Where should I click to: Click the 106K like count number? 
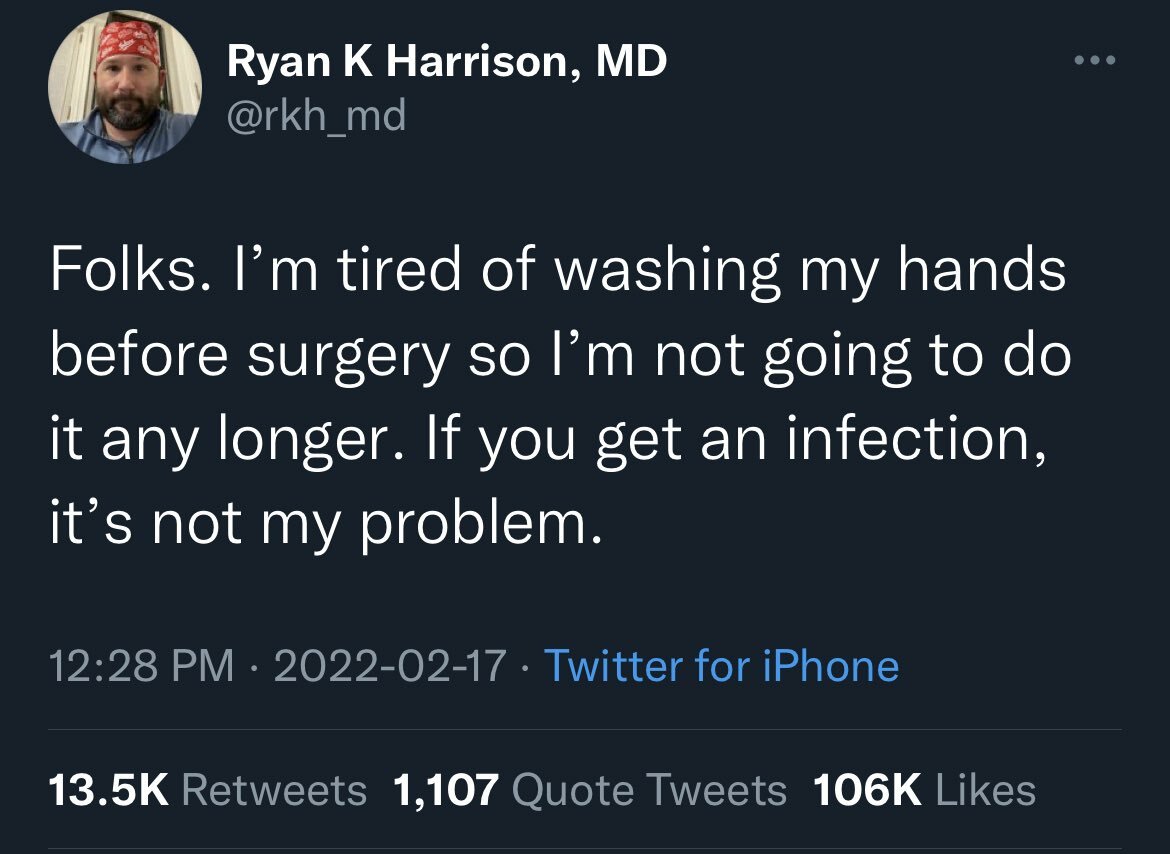(x=867, y=790)
